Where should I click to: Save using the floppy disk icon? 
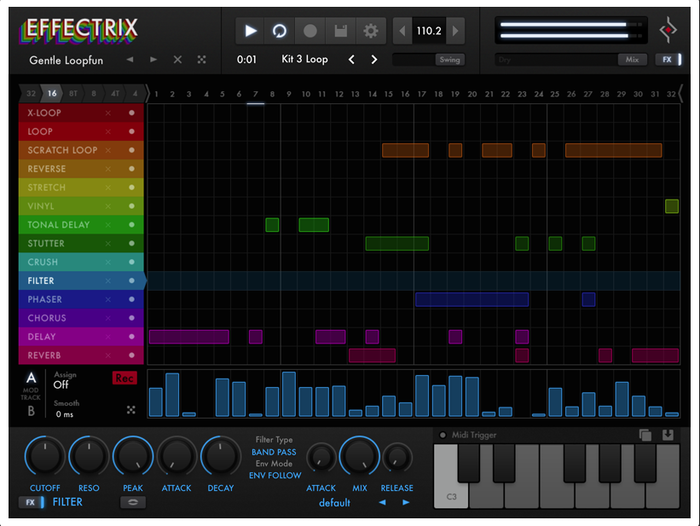click(341, 31)
